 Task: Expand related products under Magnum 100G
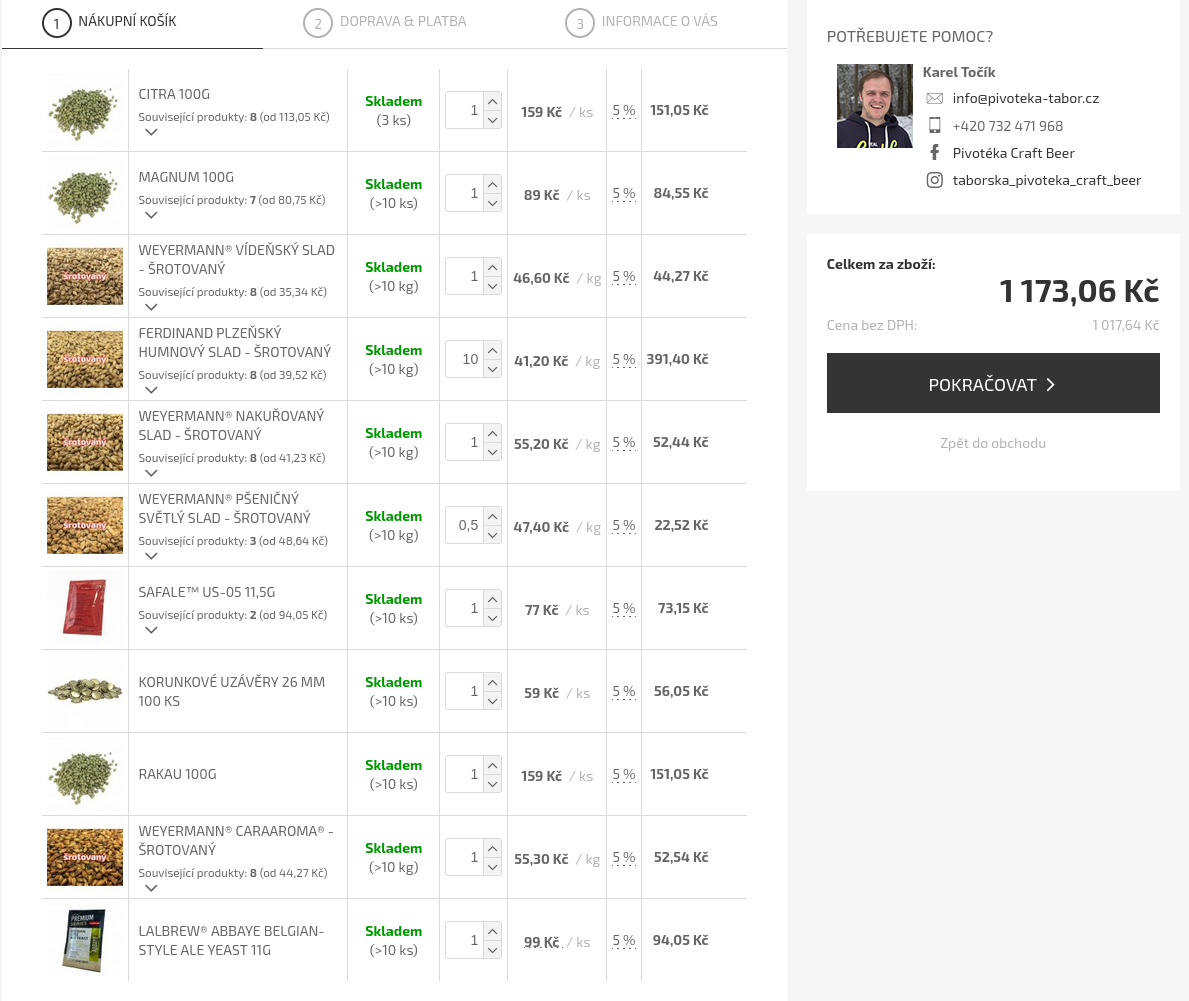click(x=151, y=215)
